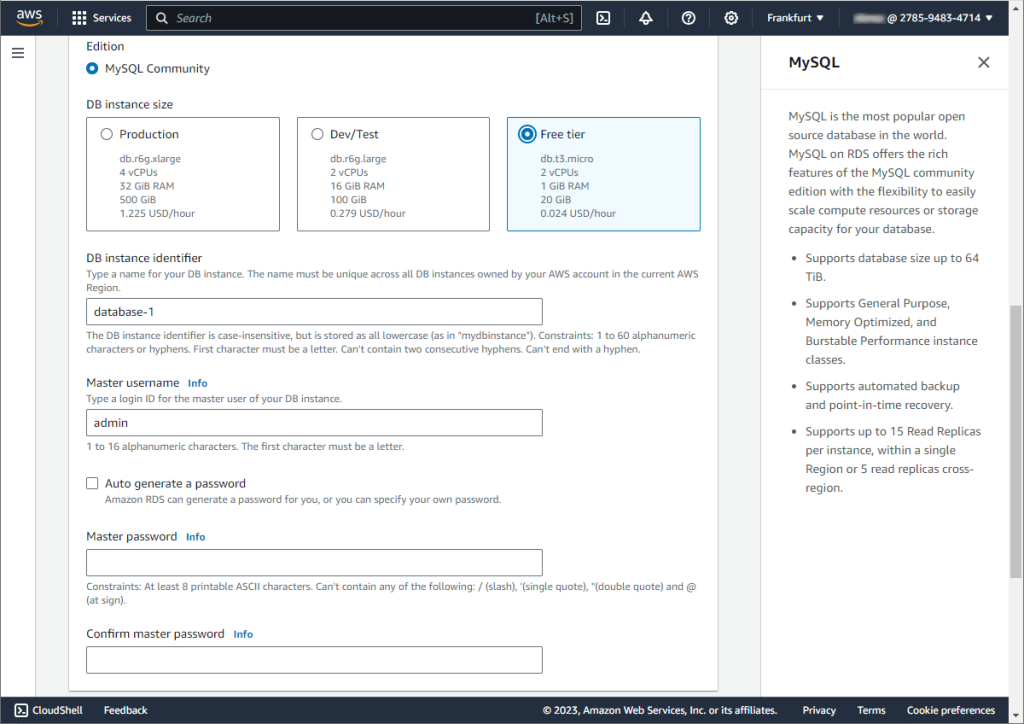Enable Auto generate a password checkbox

click(x=92, y=483)
